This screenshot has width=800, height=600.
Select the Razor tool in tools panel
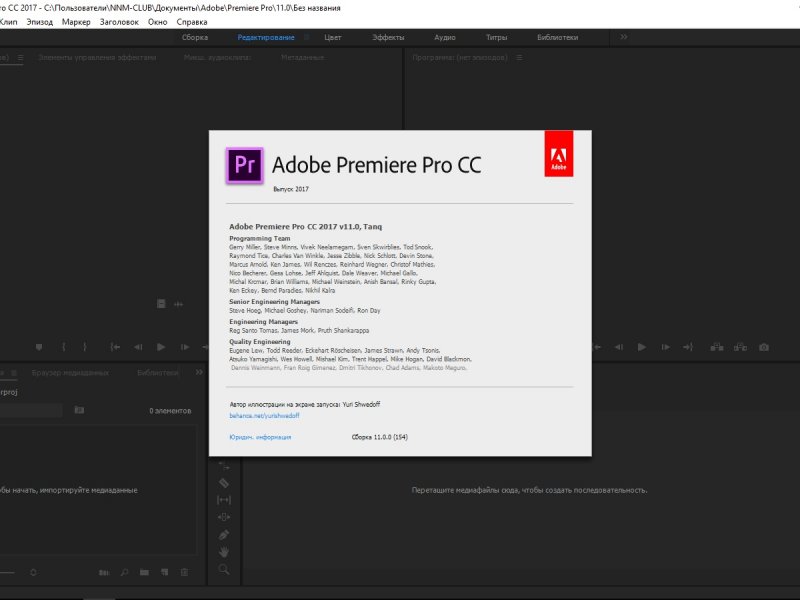(224, 483)
